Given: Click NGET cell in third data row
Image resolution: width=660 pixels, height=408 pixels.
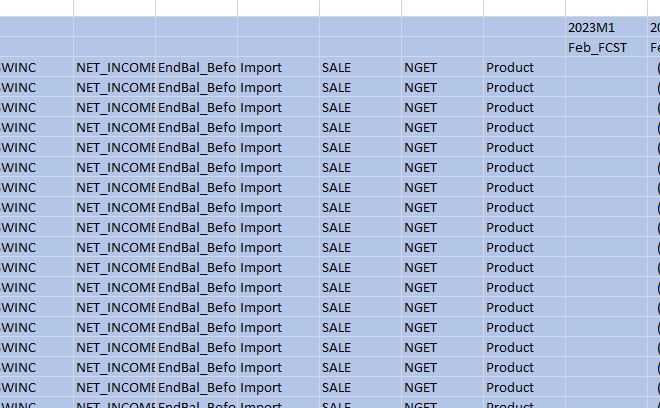Looking at the screenshot, I should pyautogui.click(x=442, y=108).
